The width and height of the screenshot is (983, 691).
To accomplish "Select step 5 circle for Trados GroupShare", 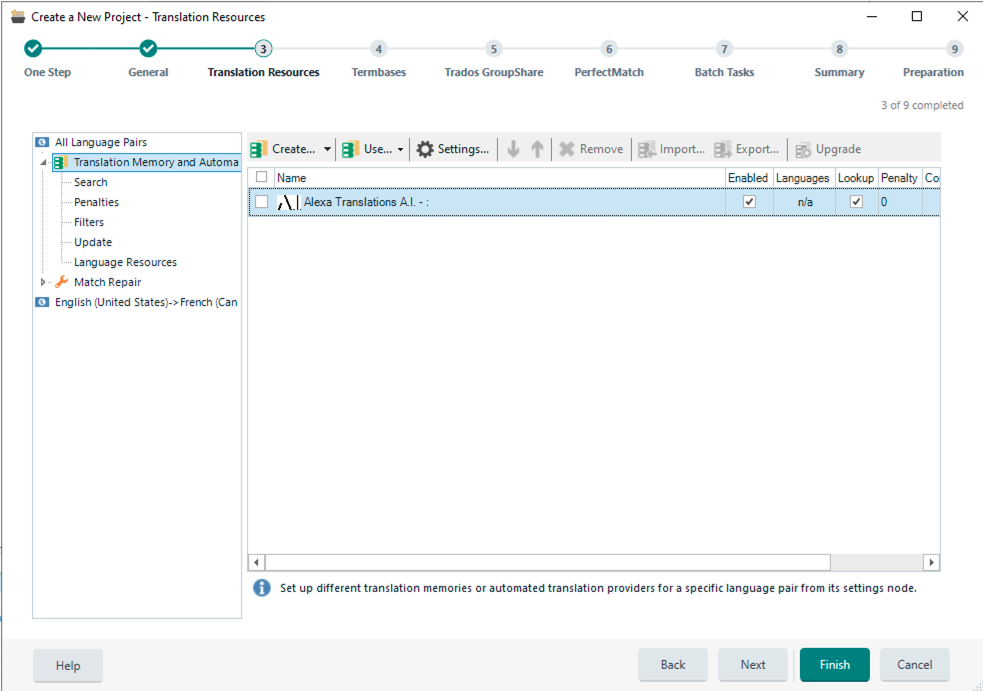I will click(493, 49).
